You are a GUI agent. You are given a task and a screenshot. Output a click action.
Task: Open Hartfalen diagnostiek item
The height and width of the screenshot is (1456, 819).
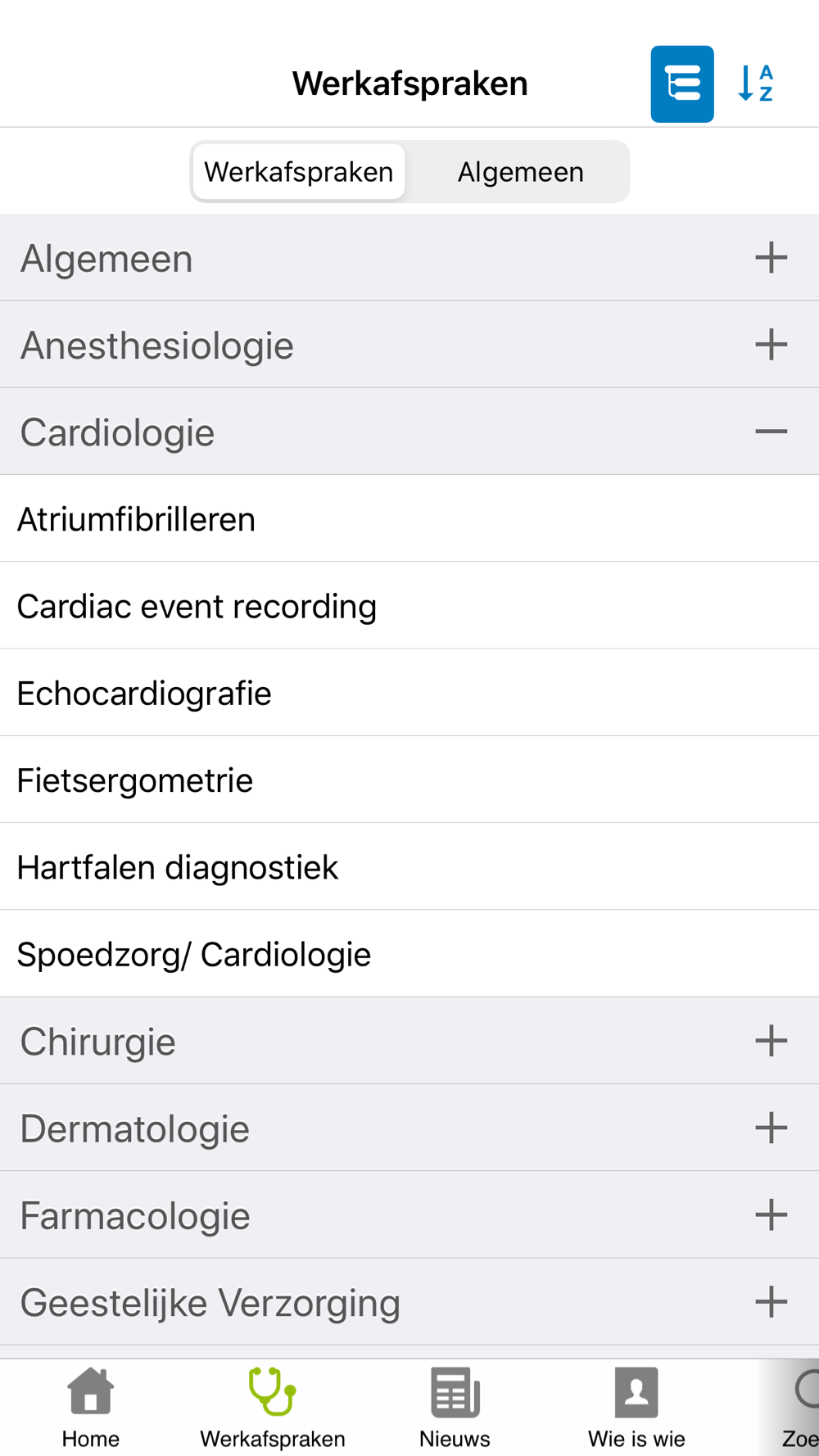(x=409, y=866)
